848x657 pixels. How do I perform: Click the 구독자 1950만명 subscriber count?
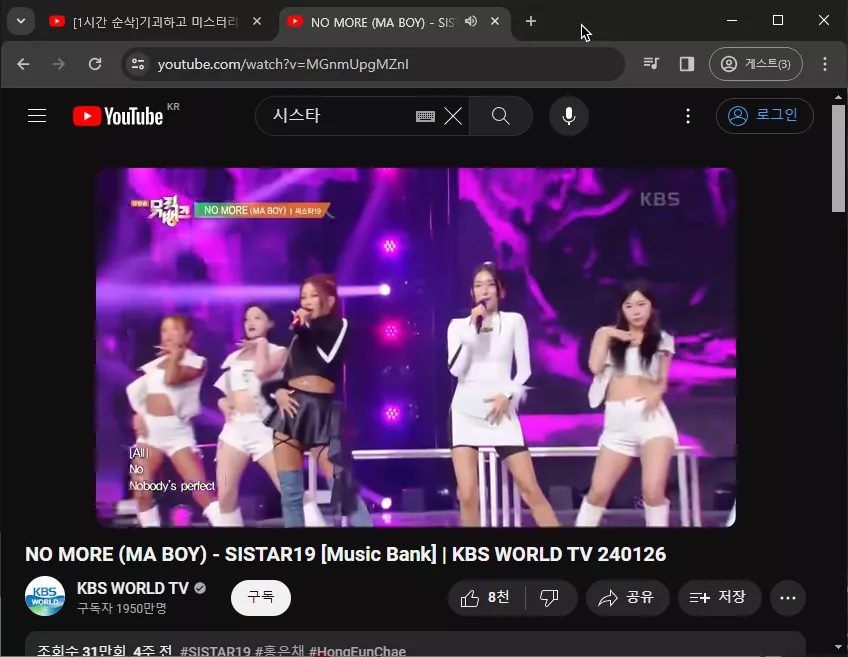[x=122, y=608]
